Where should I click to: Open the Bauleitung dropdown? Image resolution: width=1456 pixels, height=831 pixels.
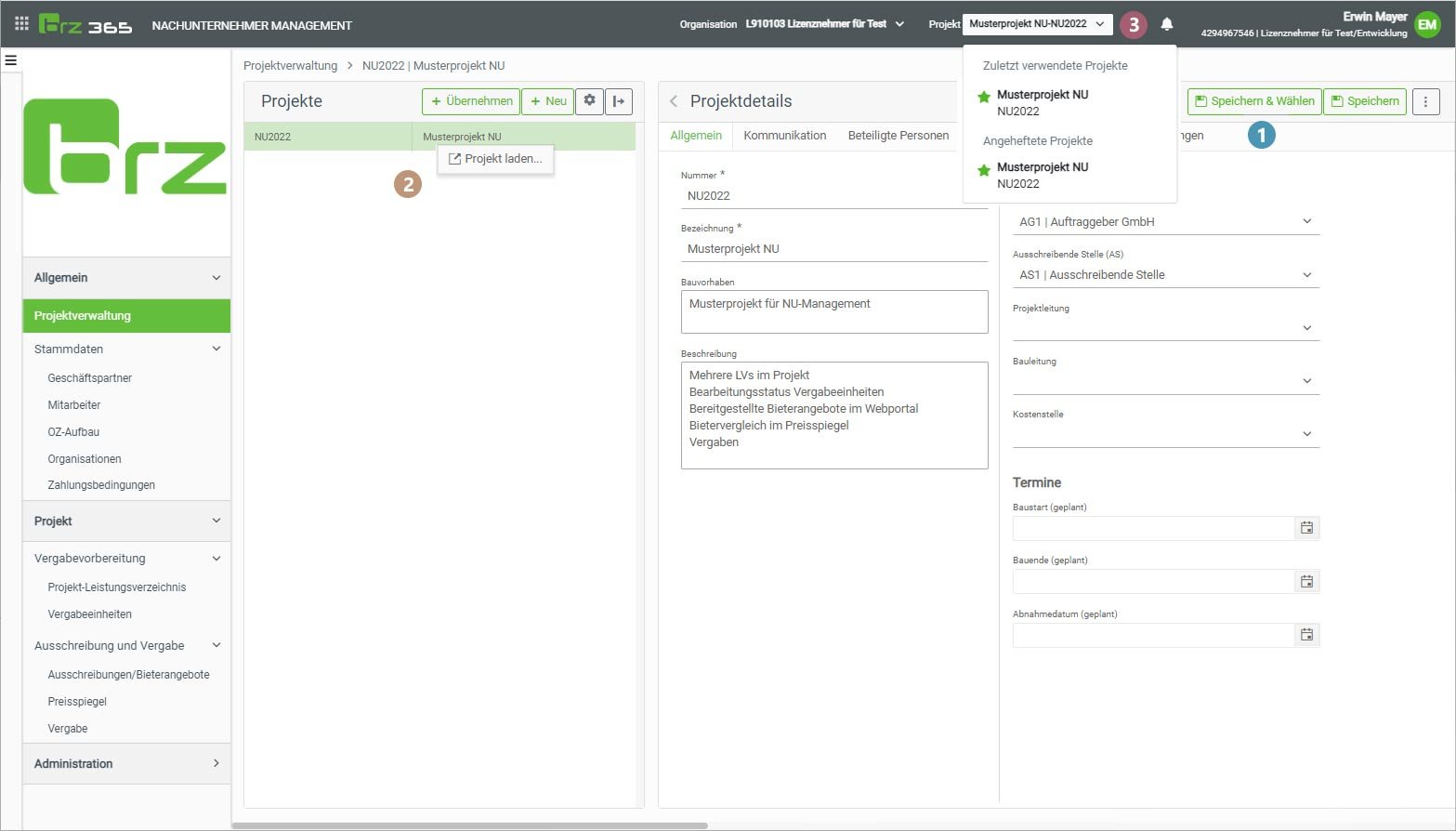point(1165,381)
